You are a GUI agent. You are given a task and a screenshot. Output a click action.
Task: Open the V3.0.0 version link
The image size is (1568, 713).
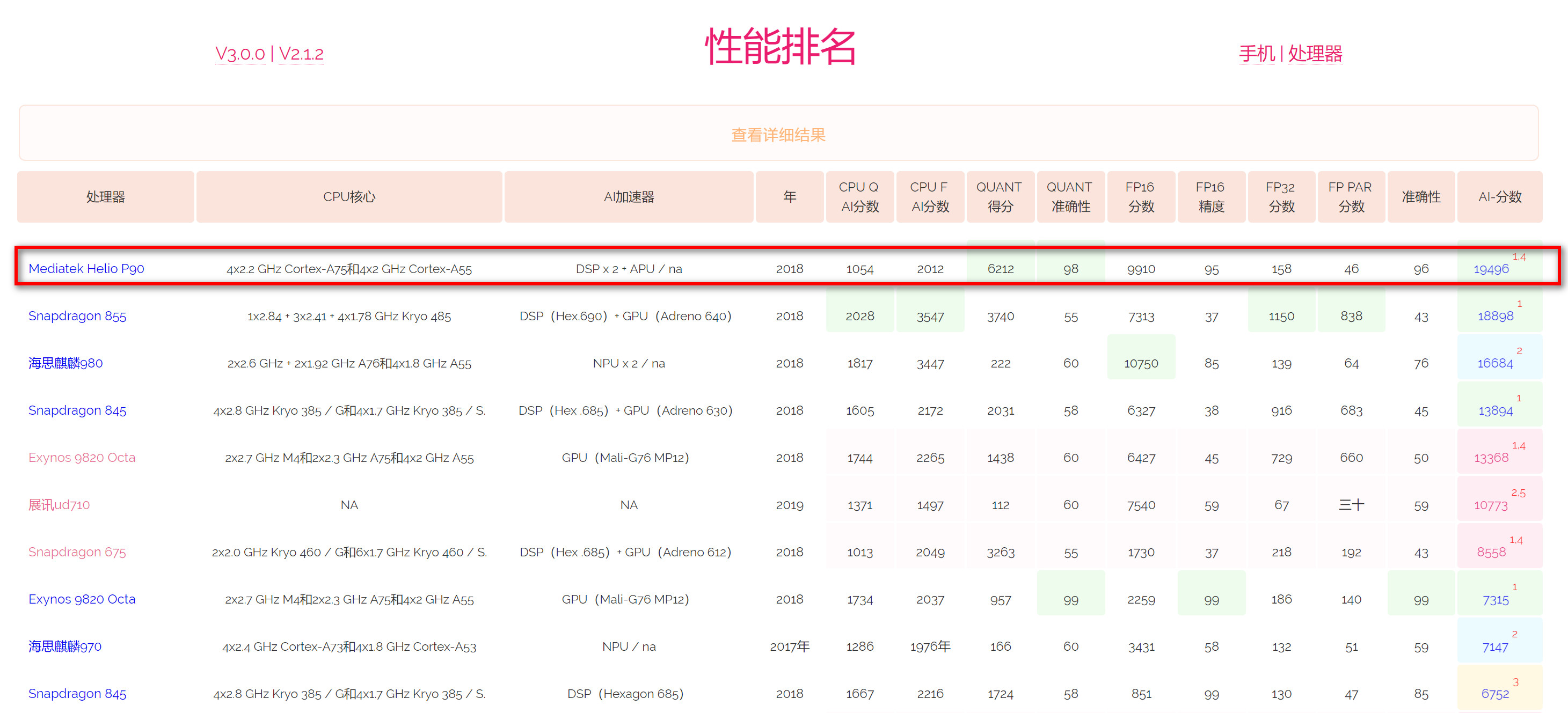[x=240, y=54]
